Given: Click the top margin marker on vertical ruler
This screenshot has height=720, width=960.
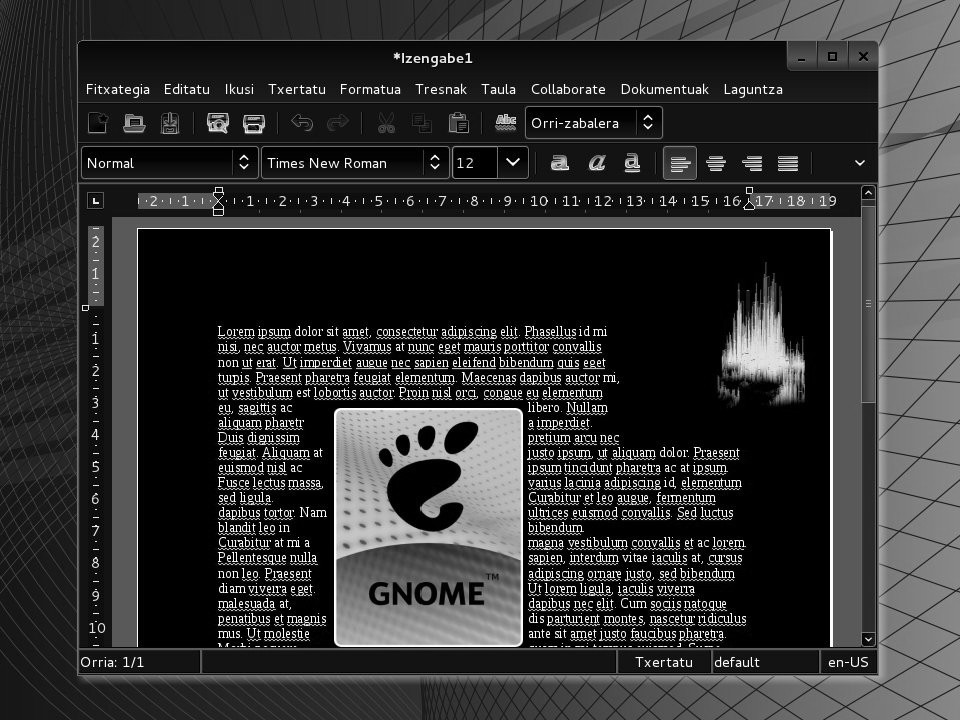Looking at the screenshot, I should tap(86, 308).
